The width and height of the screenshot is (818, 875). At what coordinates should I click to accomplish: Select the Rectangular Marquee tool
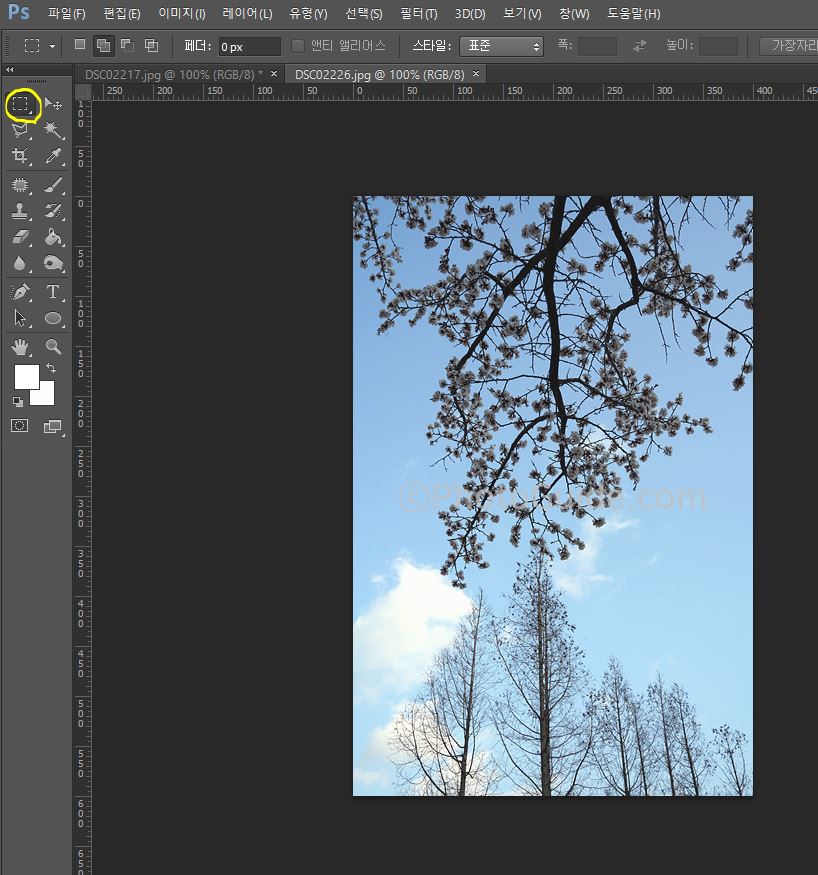tap(20, 104)
